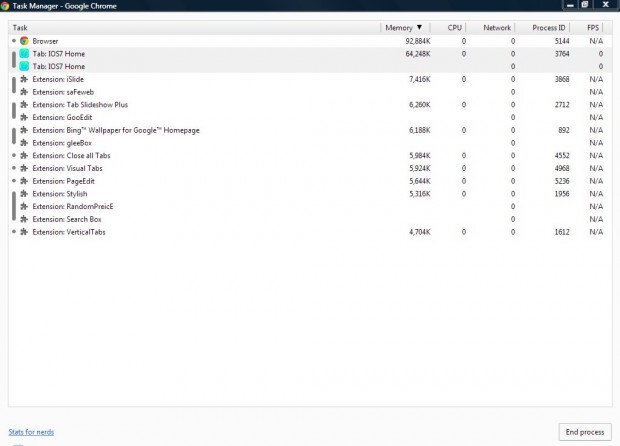Select Extension: Tab Slideshow Plus task

(310, 104)
